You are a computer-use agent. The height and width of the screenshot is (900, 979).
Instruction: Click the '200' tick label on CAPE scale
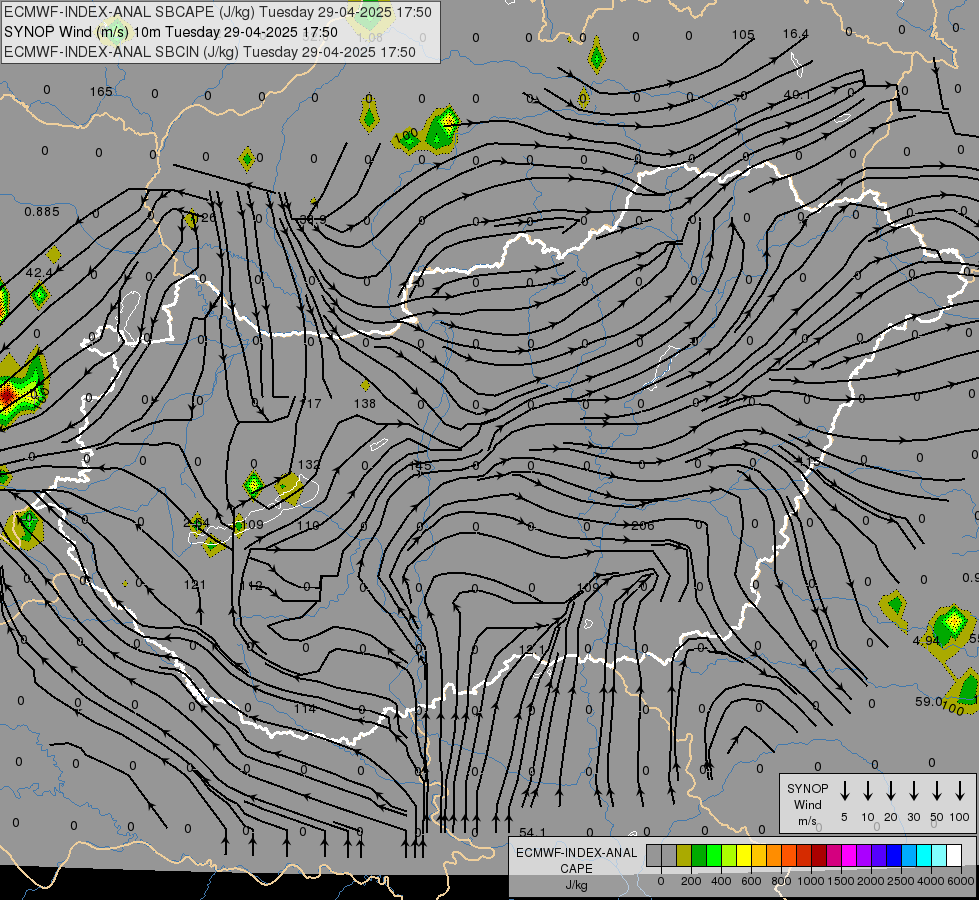pos(691,881)
